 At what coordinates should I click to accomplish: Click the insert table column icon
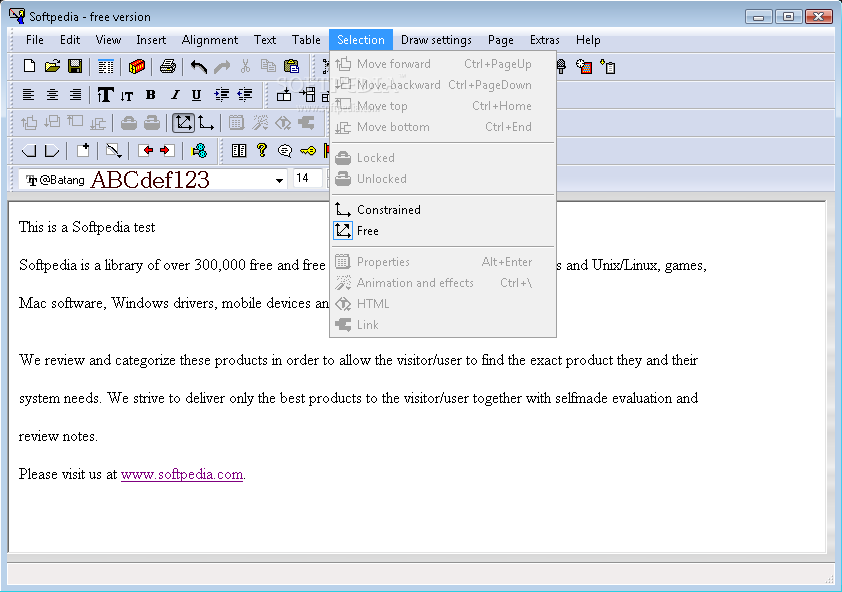(308, 95)
